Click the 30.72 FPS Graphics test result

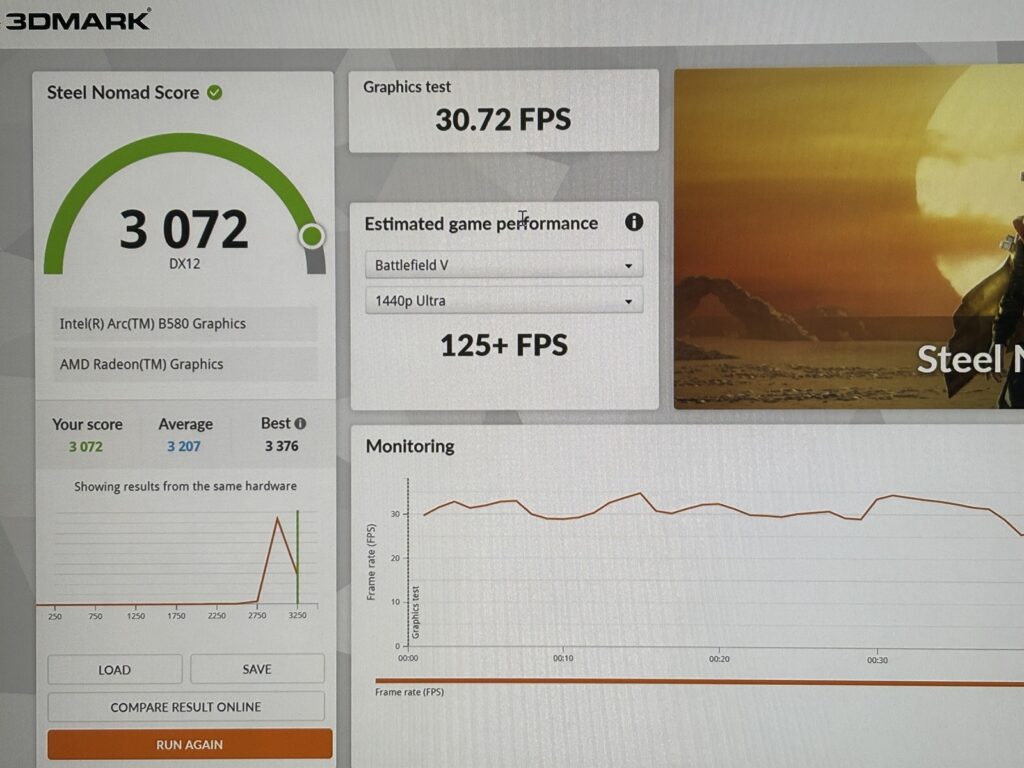point(503,120)
